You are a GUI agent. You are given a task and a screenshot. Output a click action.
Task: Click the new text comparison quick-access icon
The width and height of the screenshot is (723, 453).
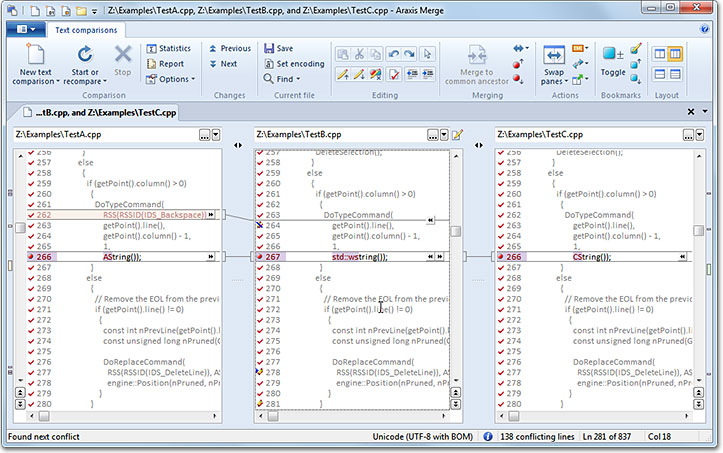pos(35,10)
